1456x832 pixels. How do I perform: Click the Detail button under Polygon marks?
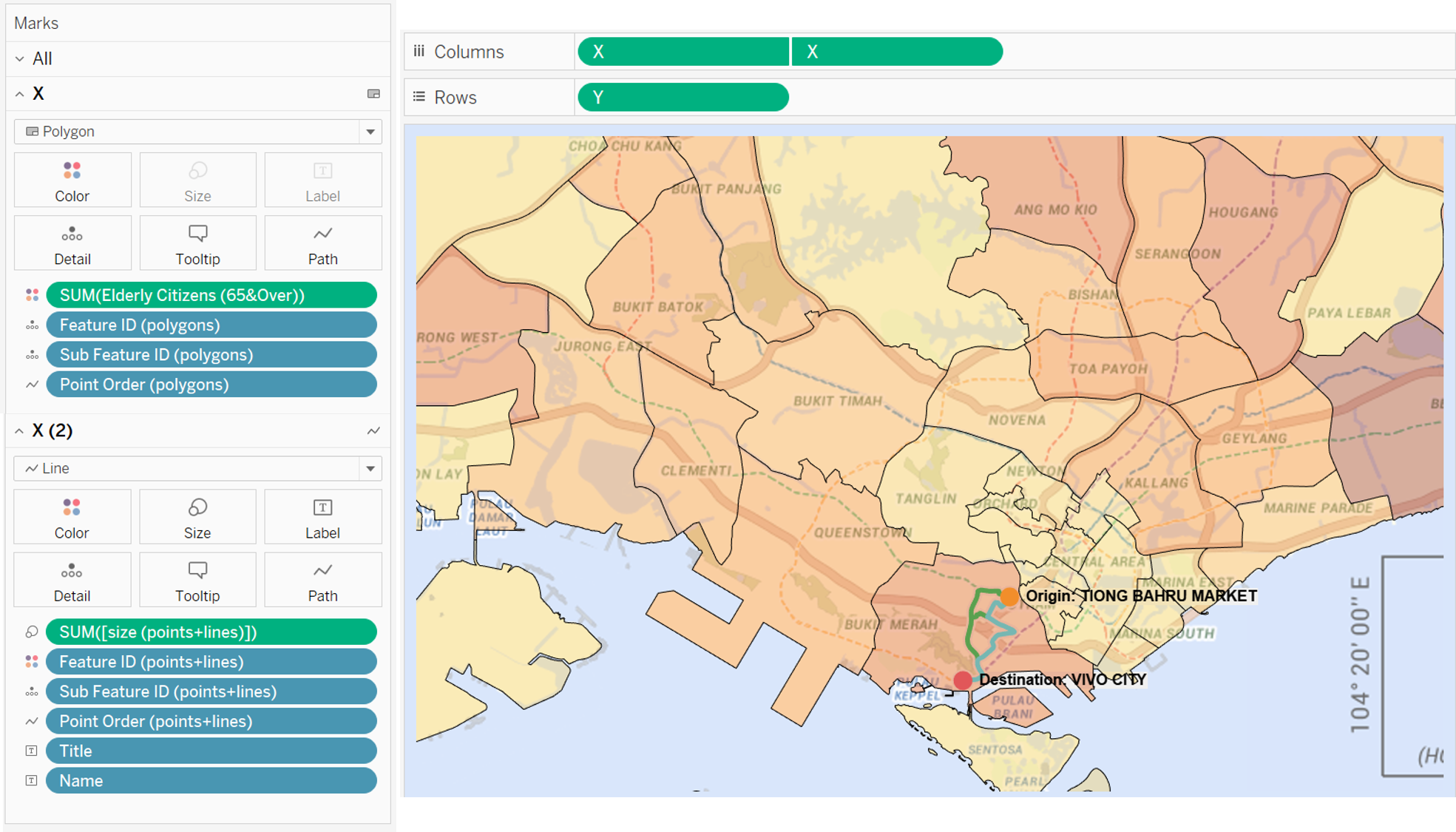[72, 243]
